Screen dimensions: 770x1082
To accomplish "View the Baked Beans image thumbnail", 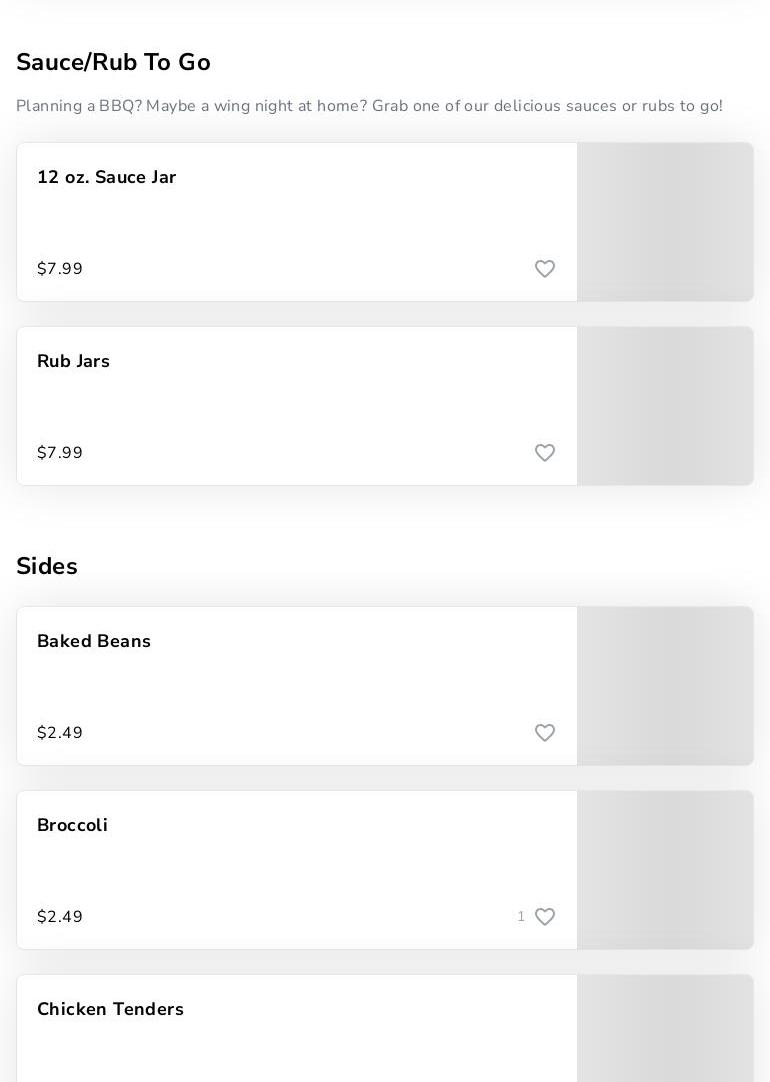I will click(665, 686).
